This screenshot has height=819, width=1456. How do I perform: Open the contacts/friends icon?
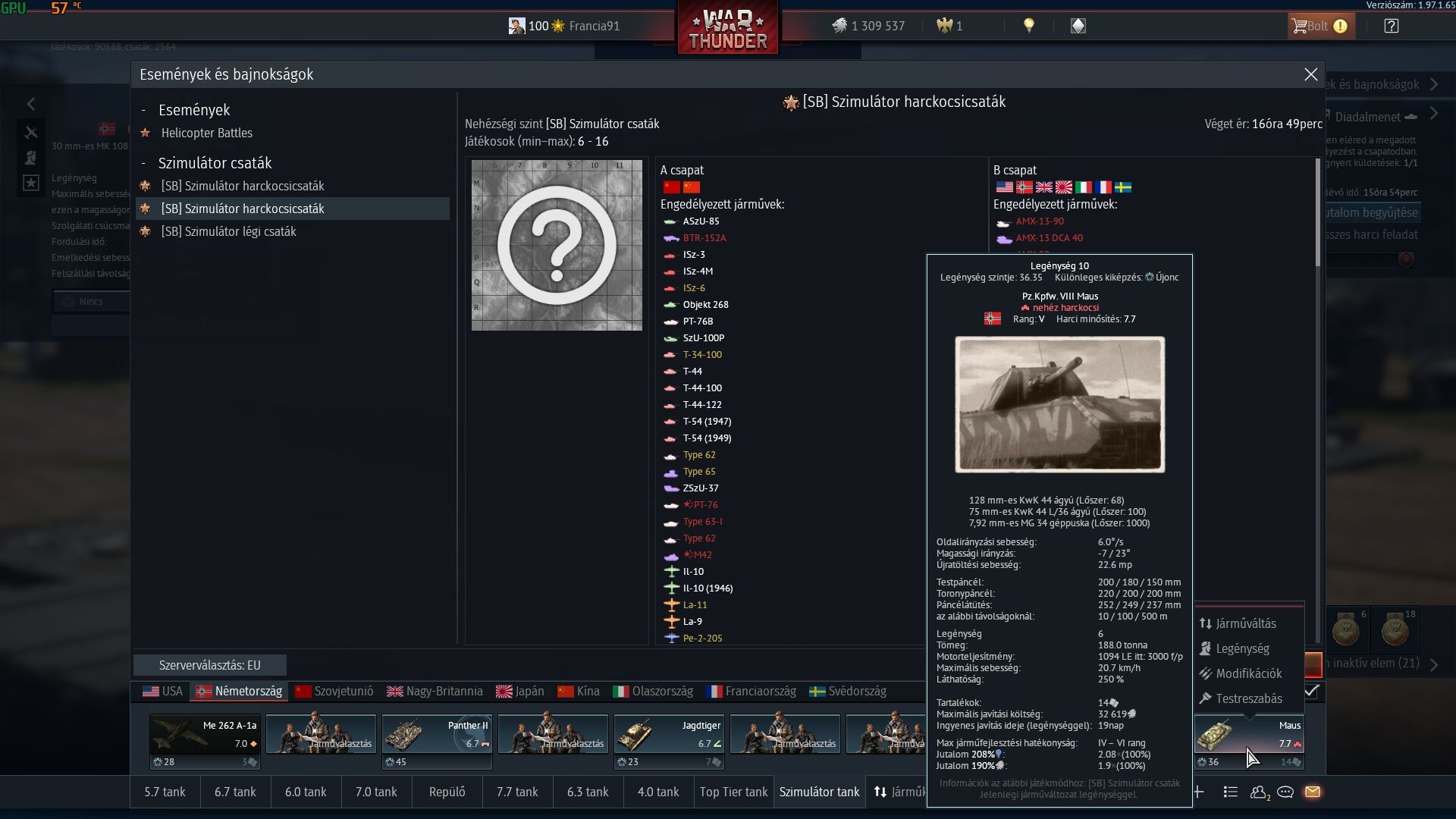coord(1259,792)
